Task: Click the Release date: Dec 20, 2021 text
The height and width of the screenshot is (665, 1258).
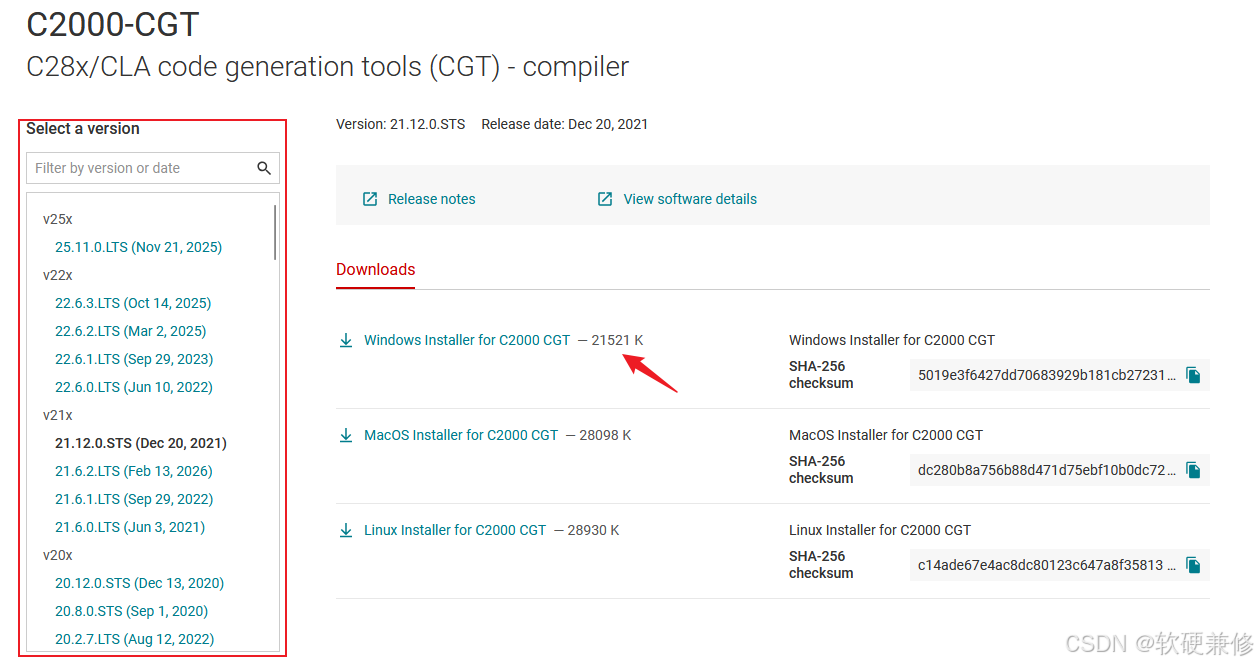Action: (x=564, y=124)
